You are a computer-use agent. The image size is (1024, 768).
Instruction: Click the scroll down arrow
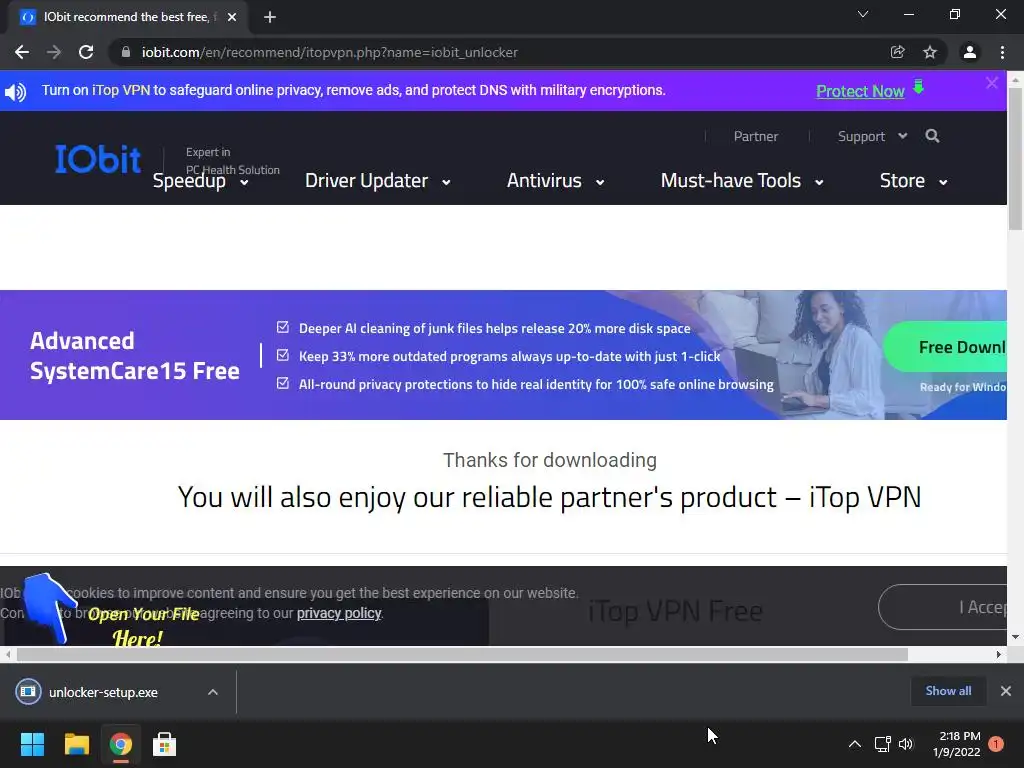pos(1015,637)
